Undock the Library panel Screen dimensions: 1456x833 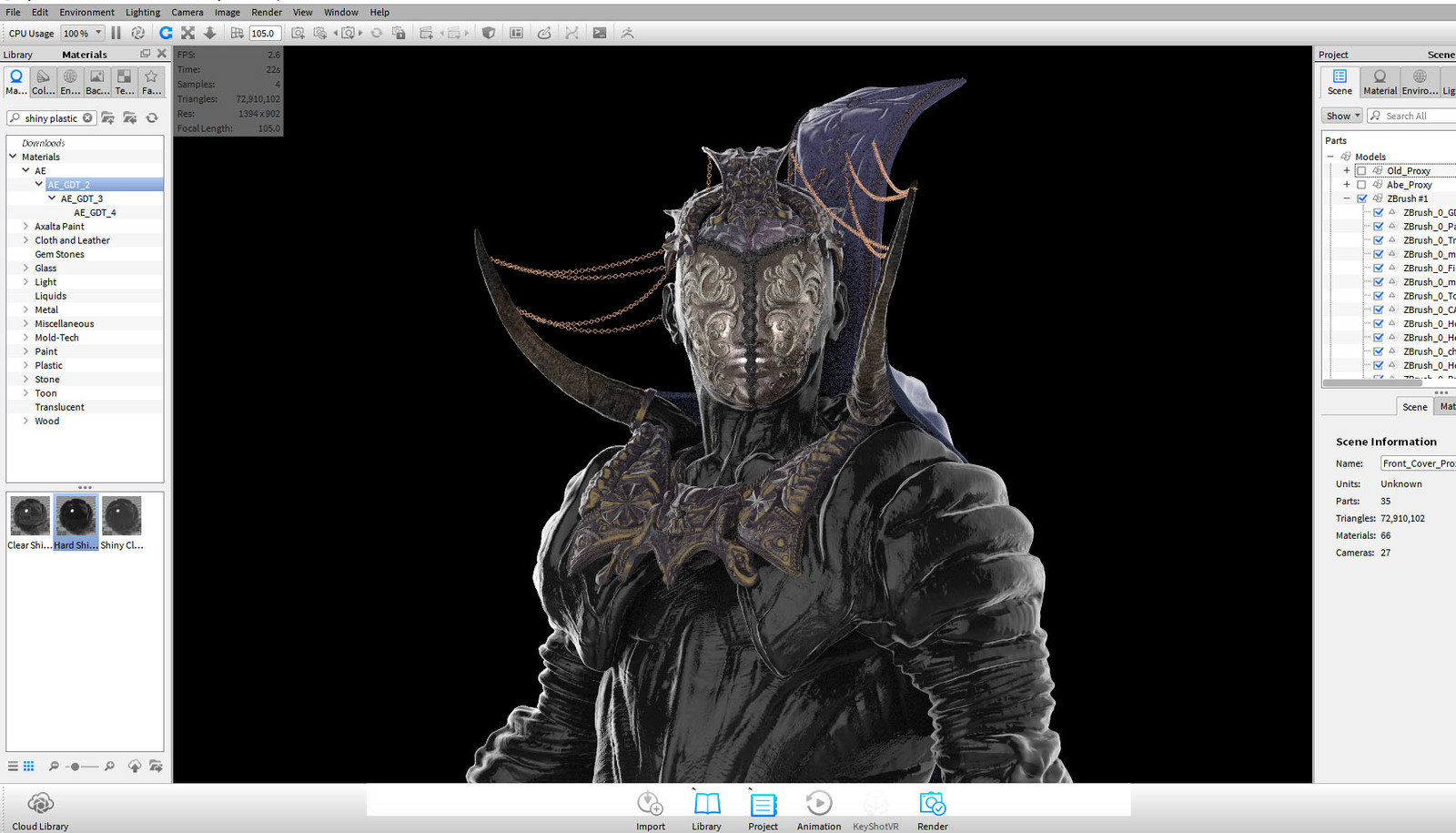pos(145,54)
